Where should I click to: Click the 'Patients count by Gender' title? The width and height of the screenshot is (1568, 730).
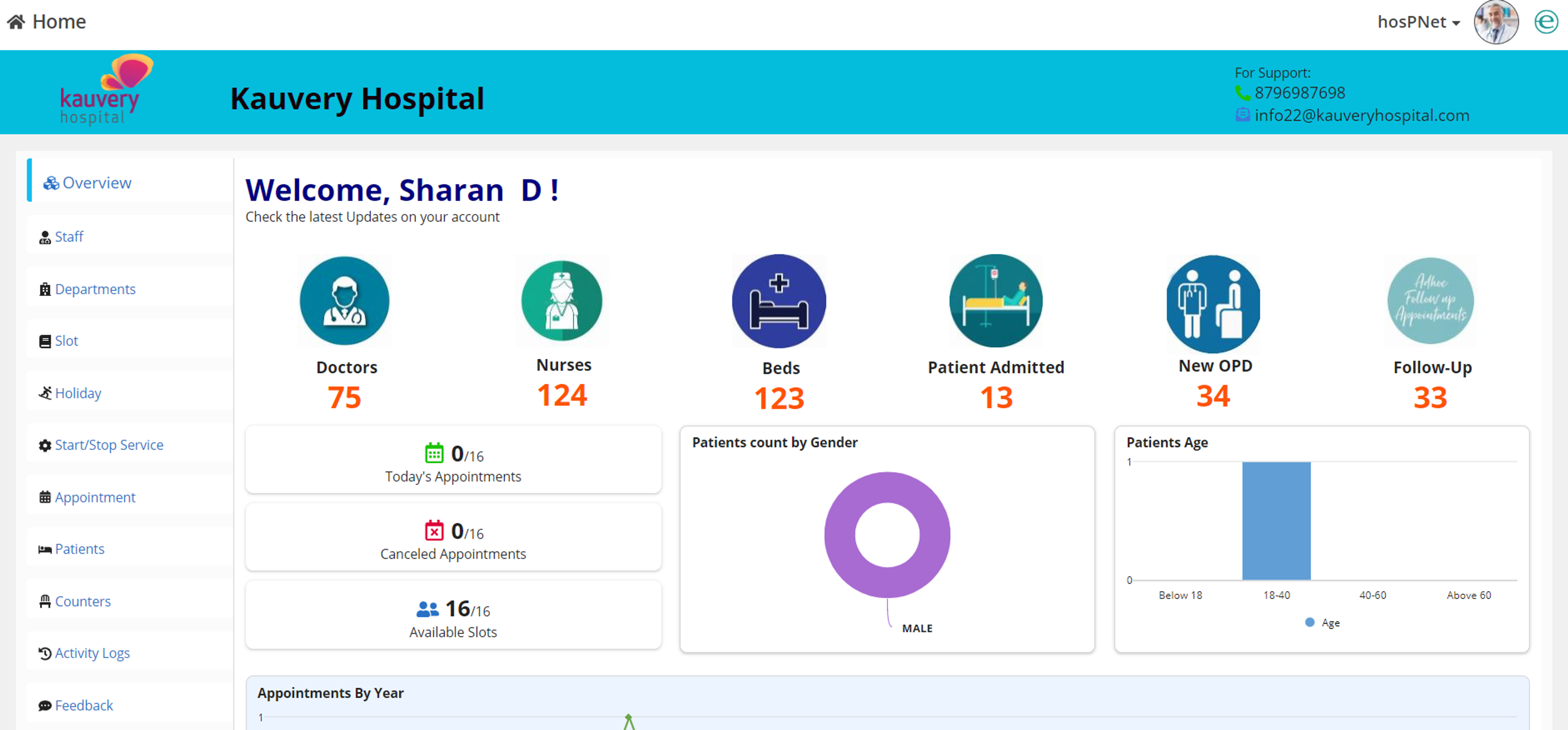tap(774, 443)
